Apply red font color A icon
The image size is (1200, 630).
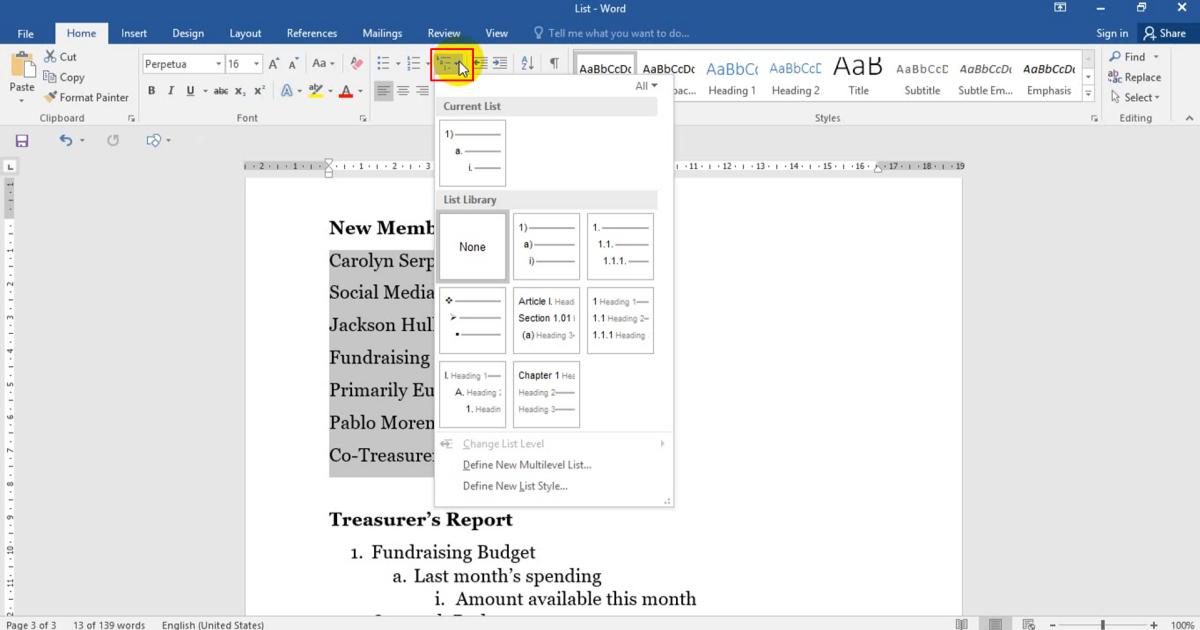[346, 91]
